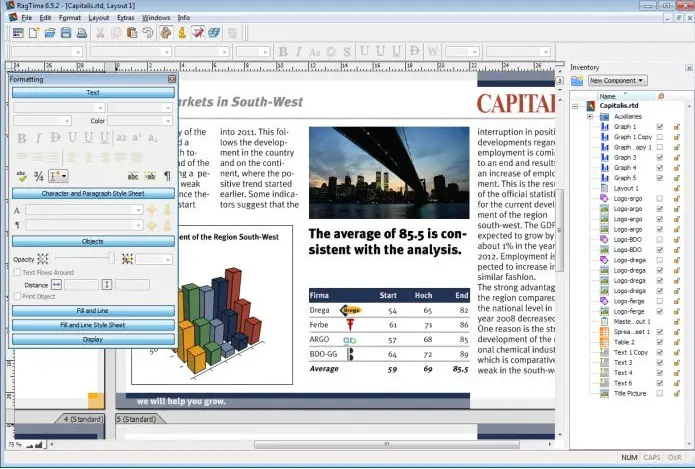Check the Graph 1 Copy checkbox
The height and width of the screenshot is (469, 695).
[x=660, y=137]
